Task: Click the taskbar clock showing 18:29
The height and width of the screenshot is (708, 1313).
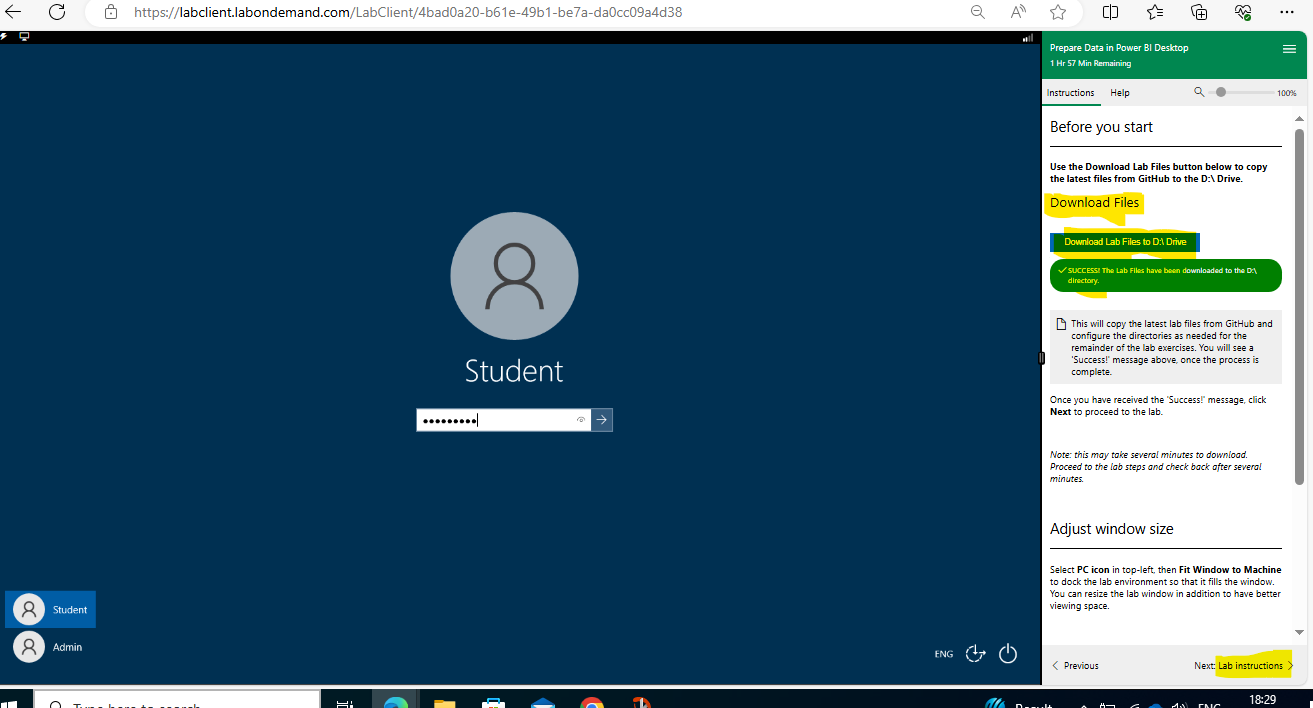Action: pos(1262,700)
